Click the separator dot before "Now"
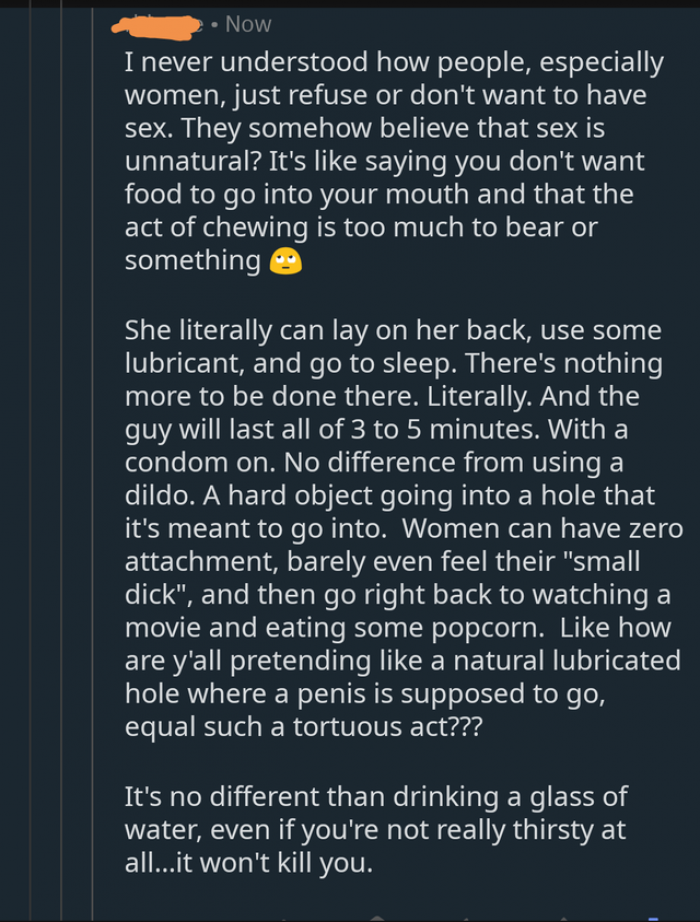The image size is (700, 922). click(x=215, y=24)
